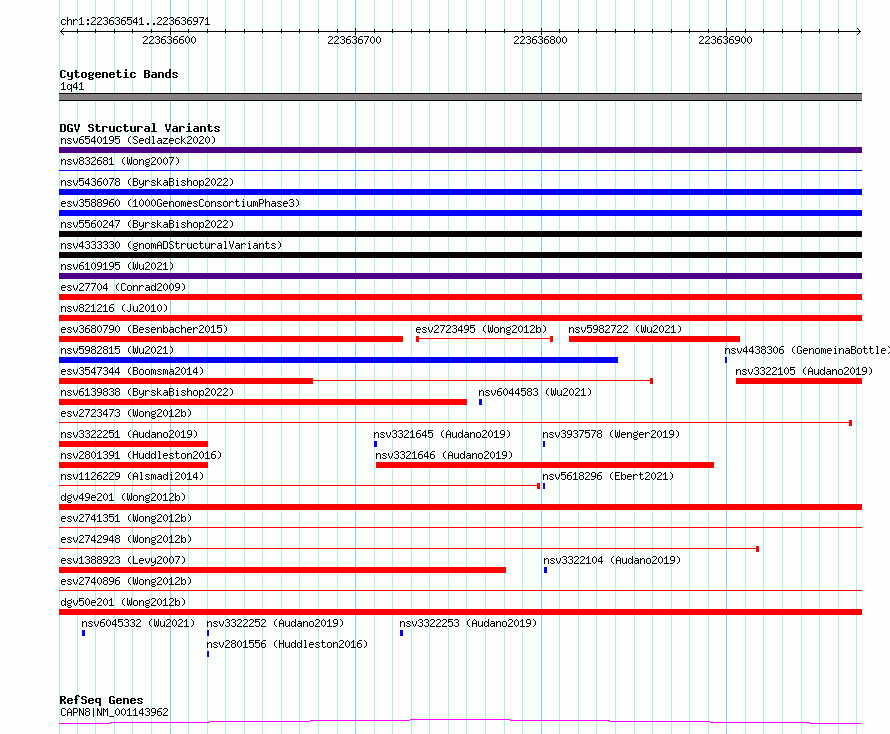Click the nsv5982722 (Wu2021) label
The image size is (890, 734).
(625, 329)
